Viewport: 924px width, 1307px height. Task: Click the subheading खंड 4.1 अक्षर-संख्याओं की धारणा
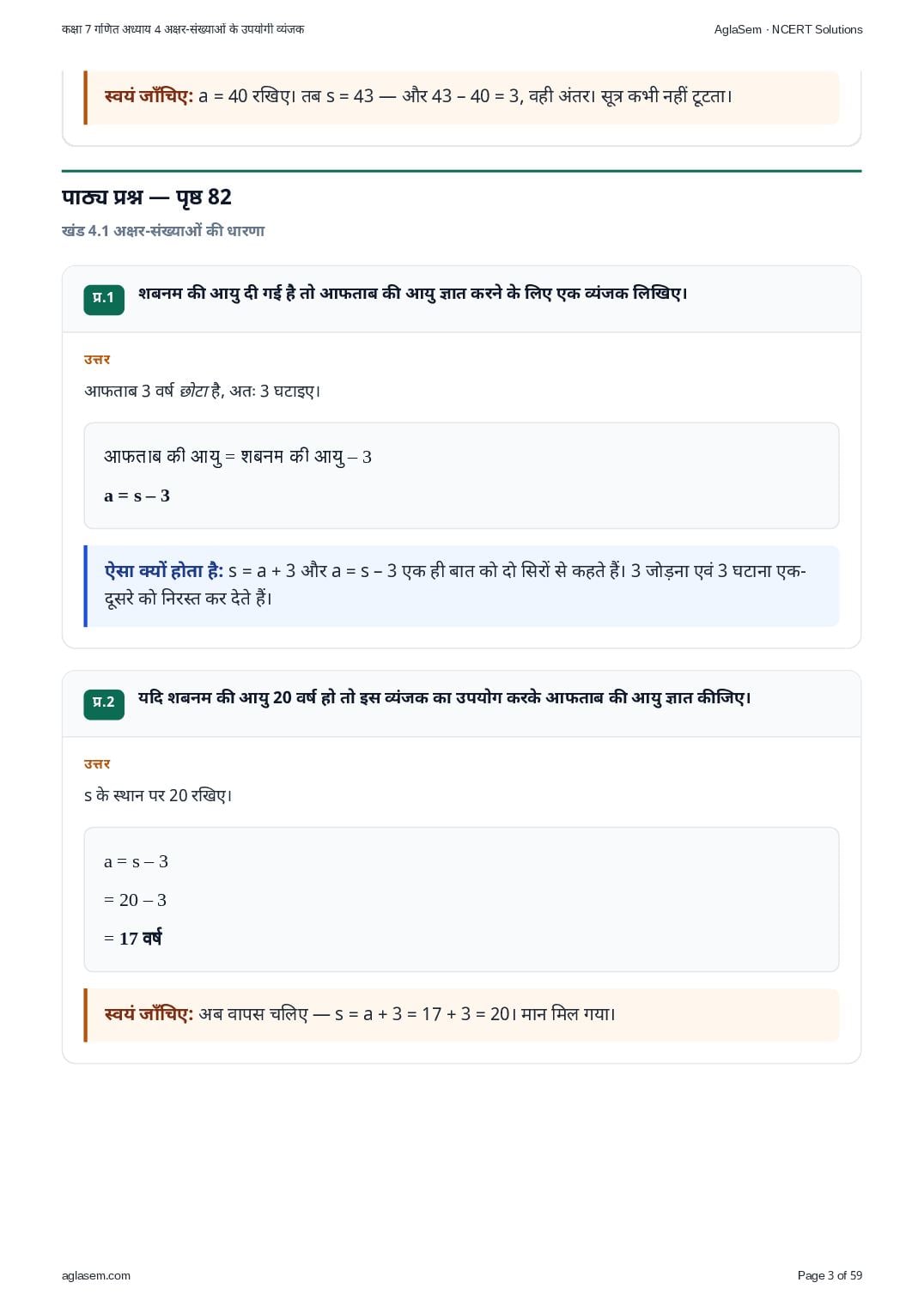[163, 231]
